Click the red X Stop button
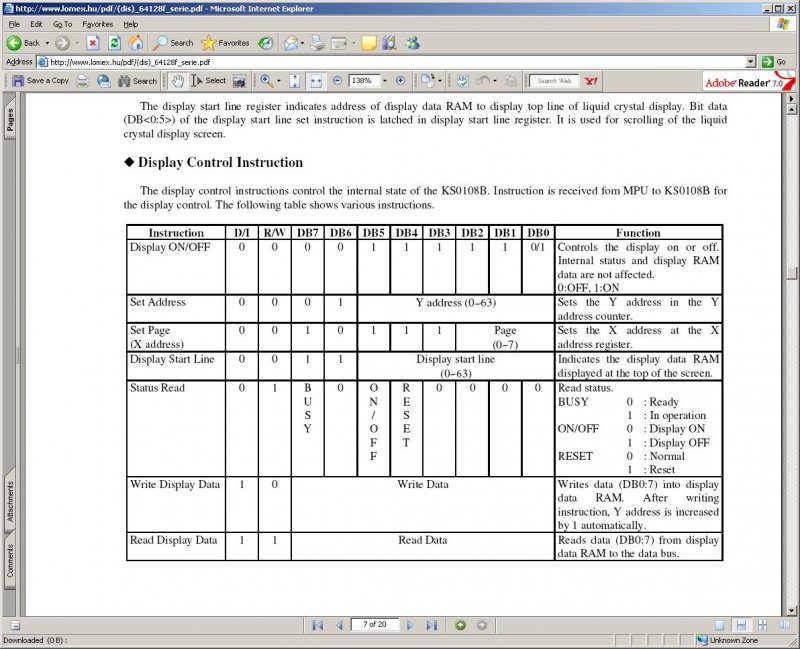800x649 pixels. 92,43
